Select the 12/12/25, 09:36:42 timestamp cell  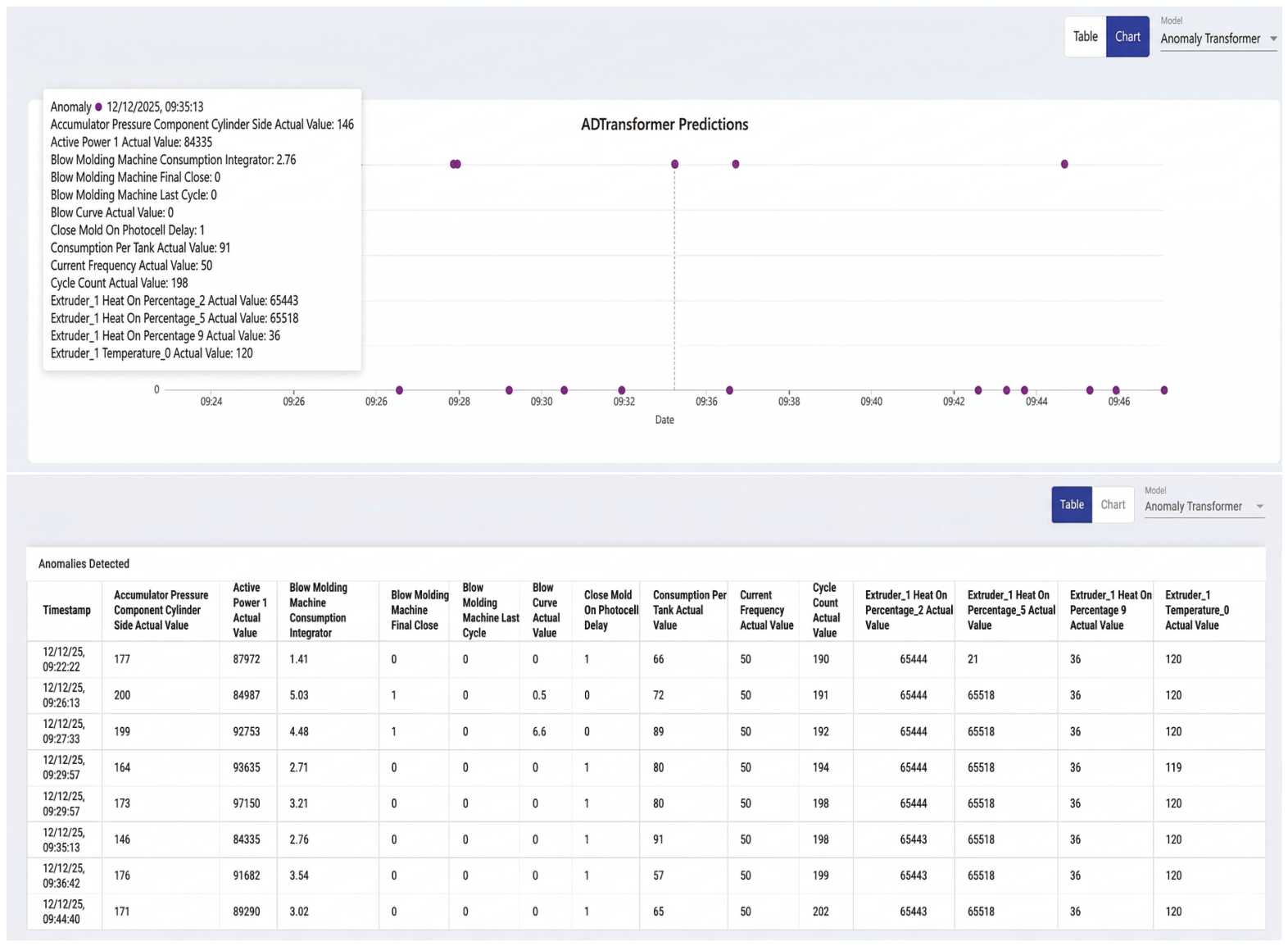tap(63, 876)
